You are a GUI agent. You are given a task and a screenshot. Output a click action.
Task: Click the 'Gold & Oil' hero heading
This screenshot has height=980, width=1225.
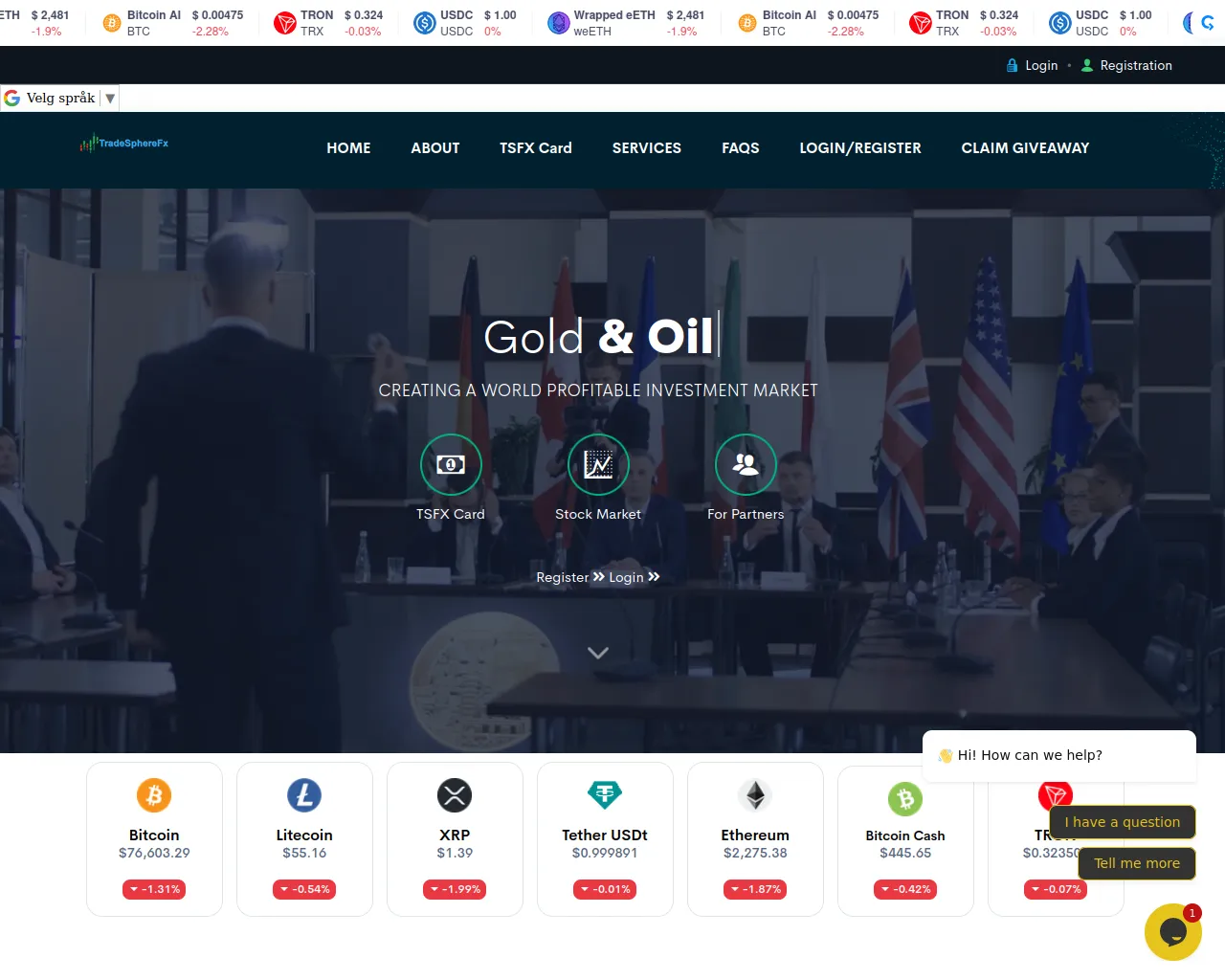(598, 336)
